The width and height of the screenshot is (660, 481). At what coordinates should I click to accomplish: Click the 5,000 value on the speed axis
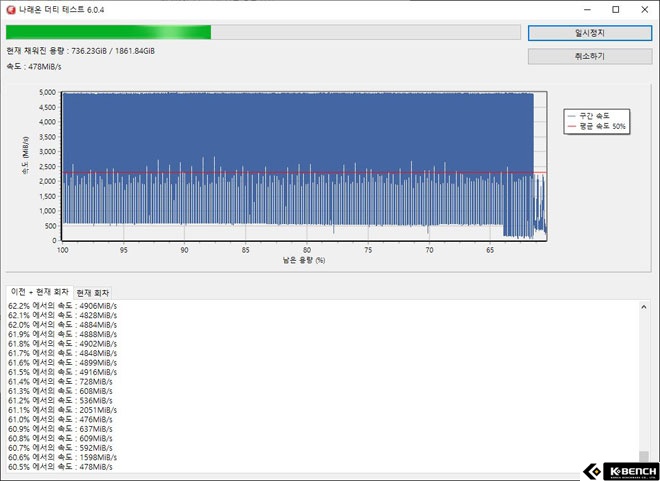tap(47, 92)
